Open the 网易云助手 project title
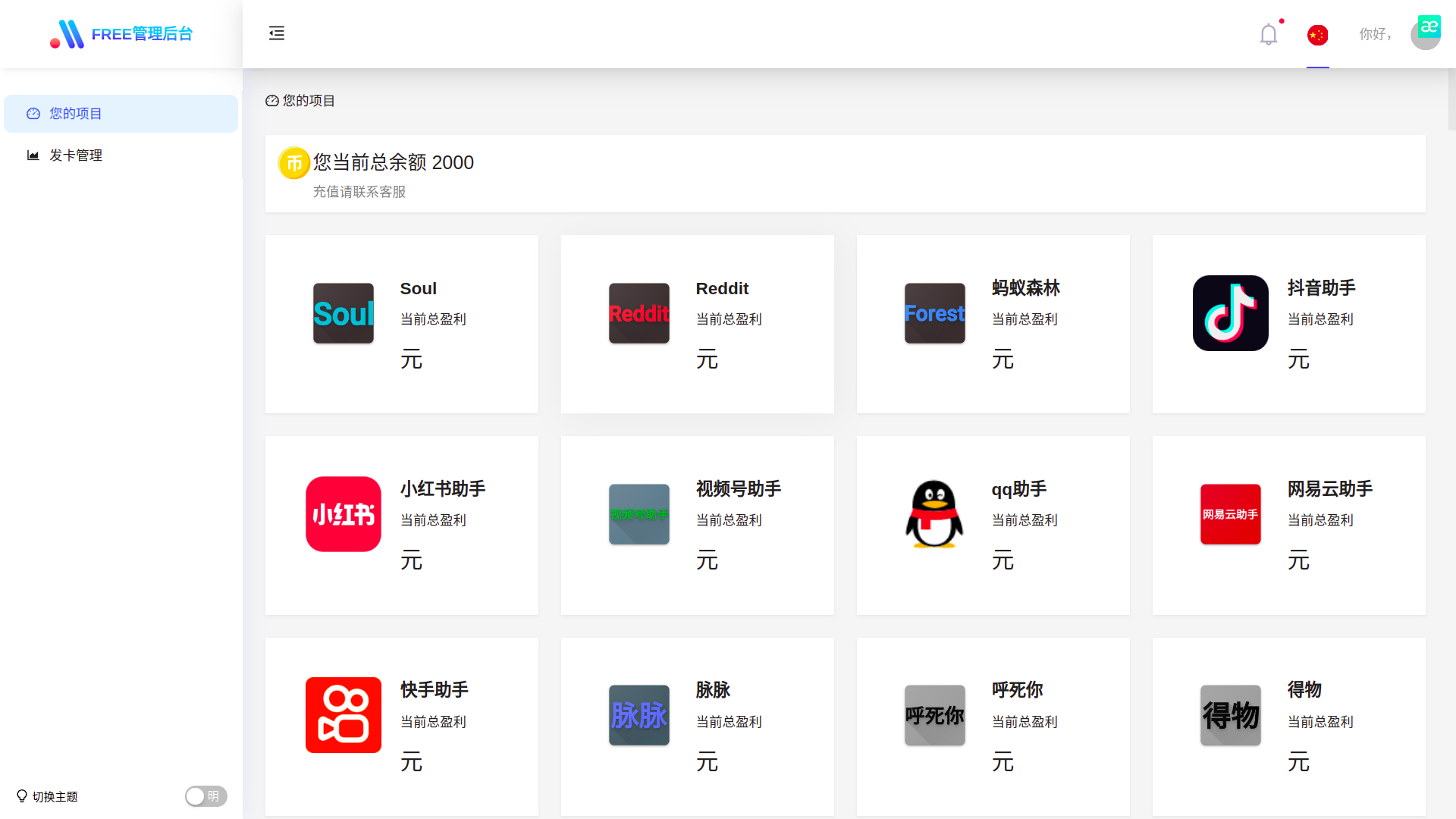 (1330, 489)
